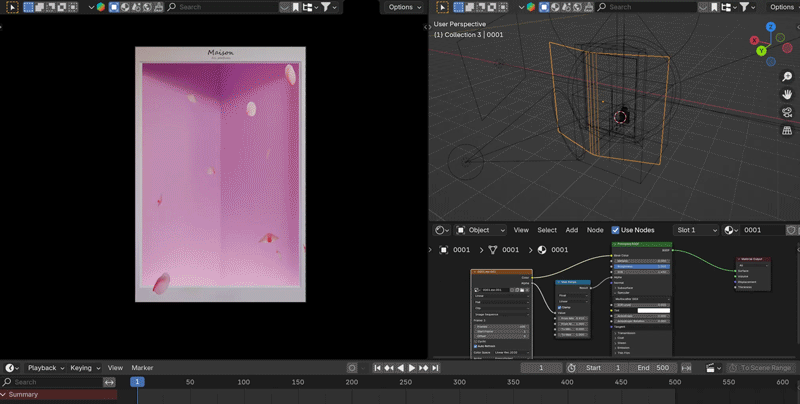Toggle the preview range button after End field

[686, 368]
